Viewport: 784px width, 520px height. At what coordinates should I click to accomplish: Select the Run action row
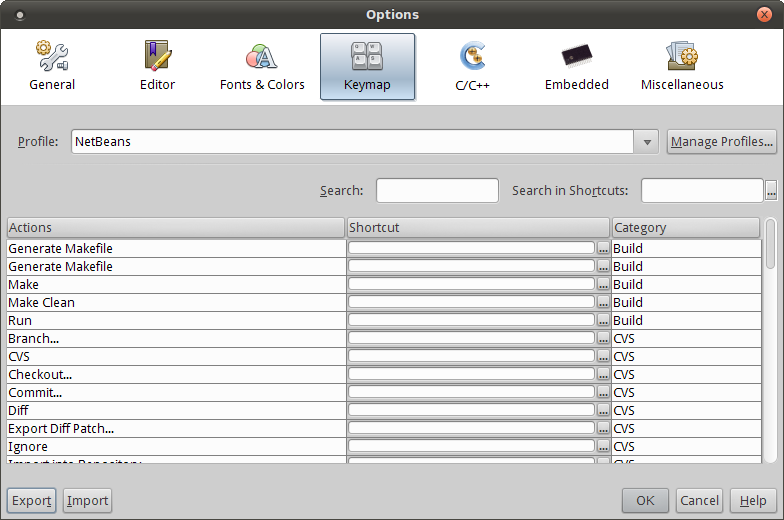176,320
